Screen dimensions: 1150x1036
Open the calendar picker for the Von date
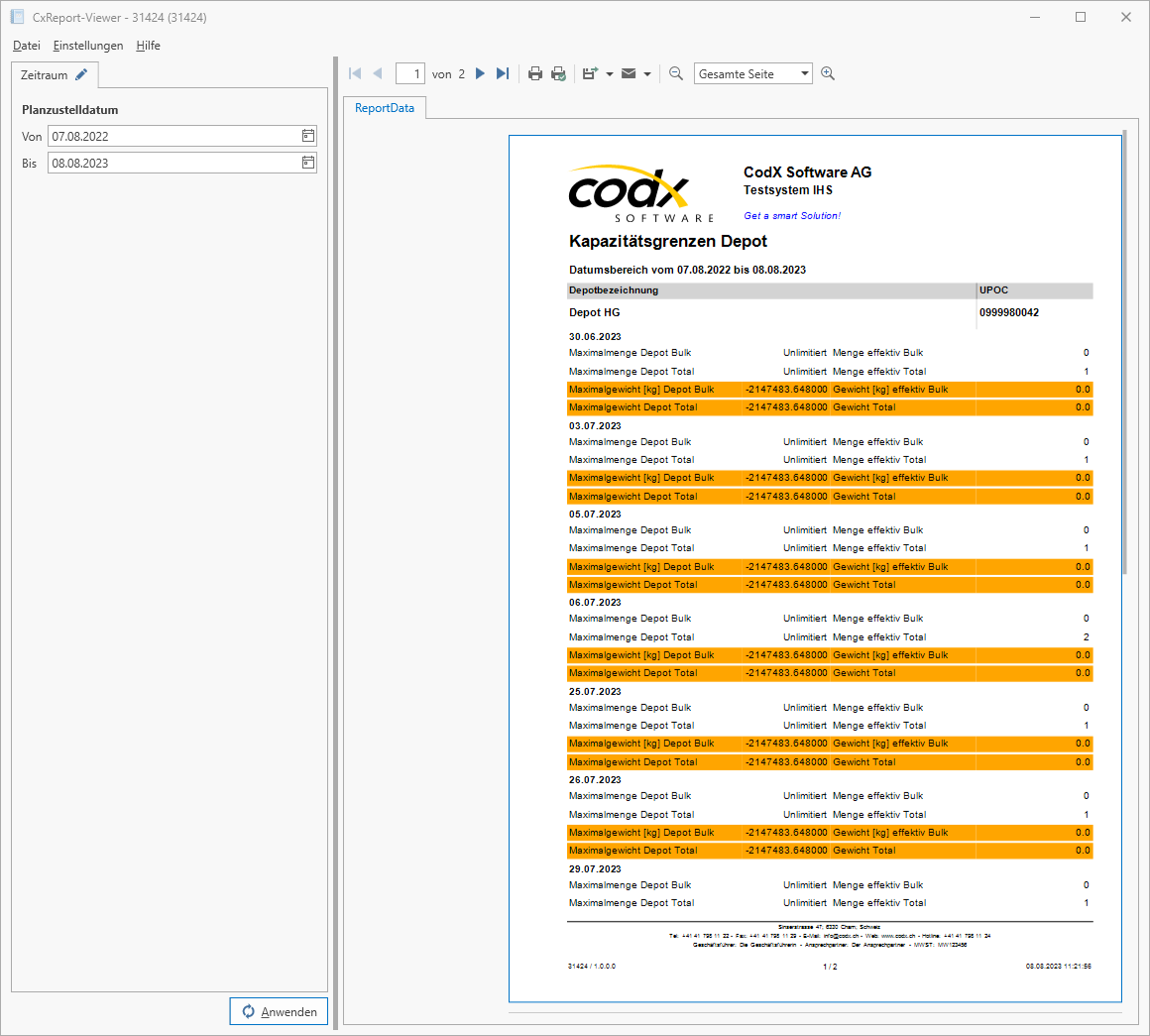tap(307, 136)
